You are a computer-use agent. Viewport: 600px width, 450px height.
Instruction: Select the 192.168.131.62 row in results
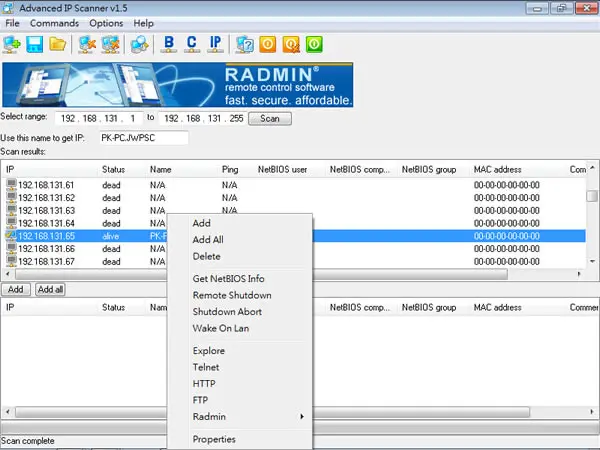click(295, 198)
